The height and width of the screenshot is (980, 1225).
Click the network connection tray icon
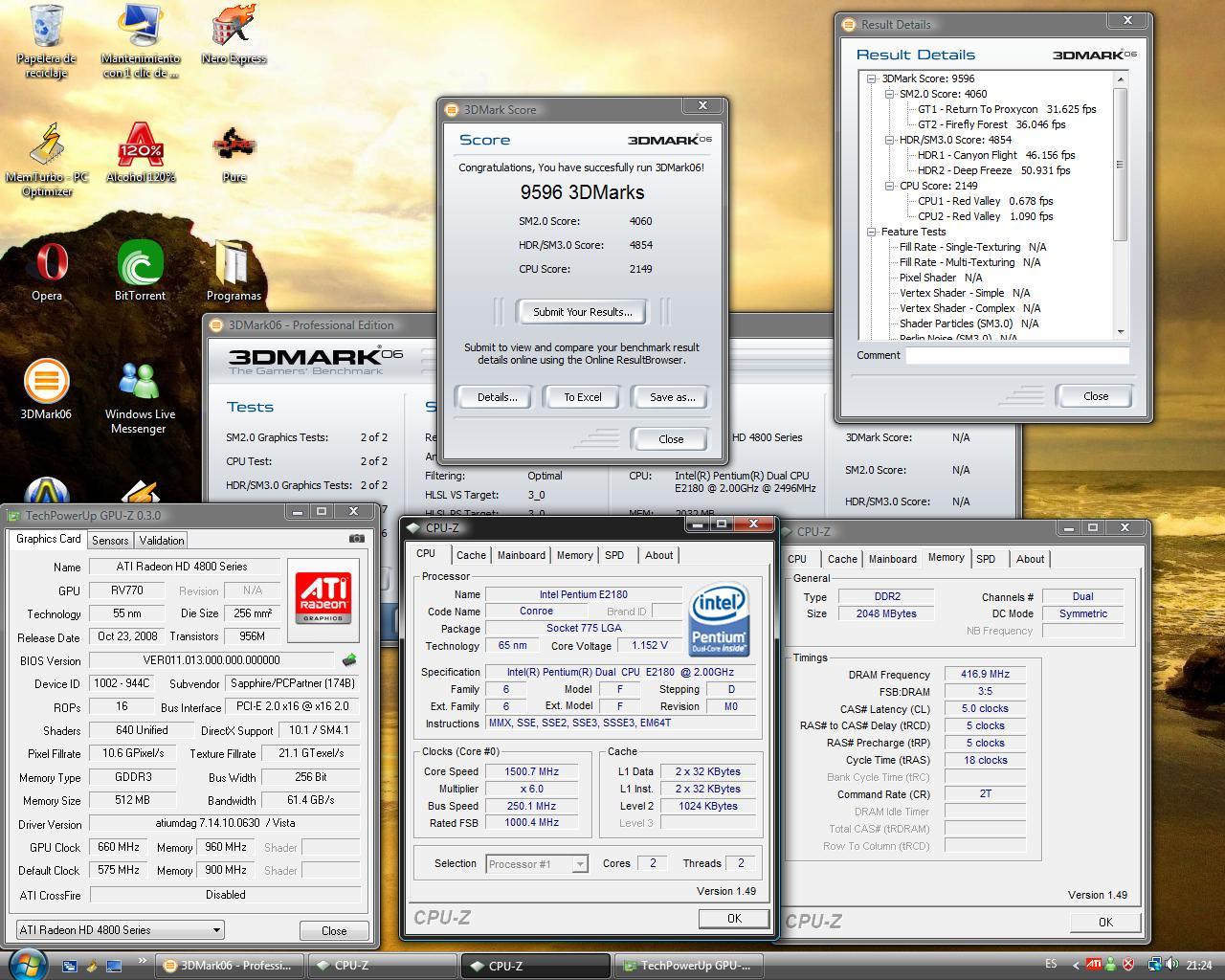pyautogui.click(x=1155, y=965)
